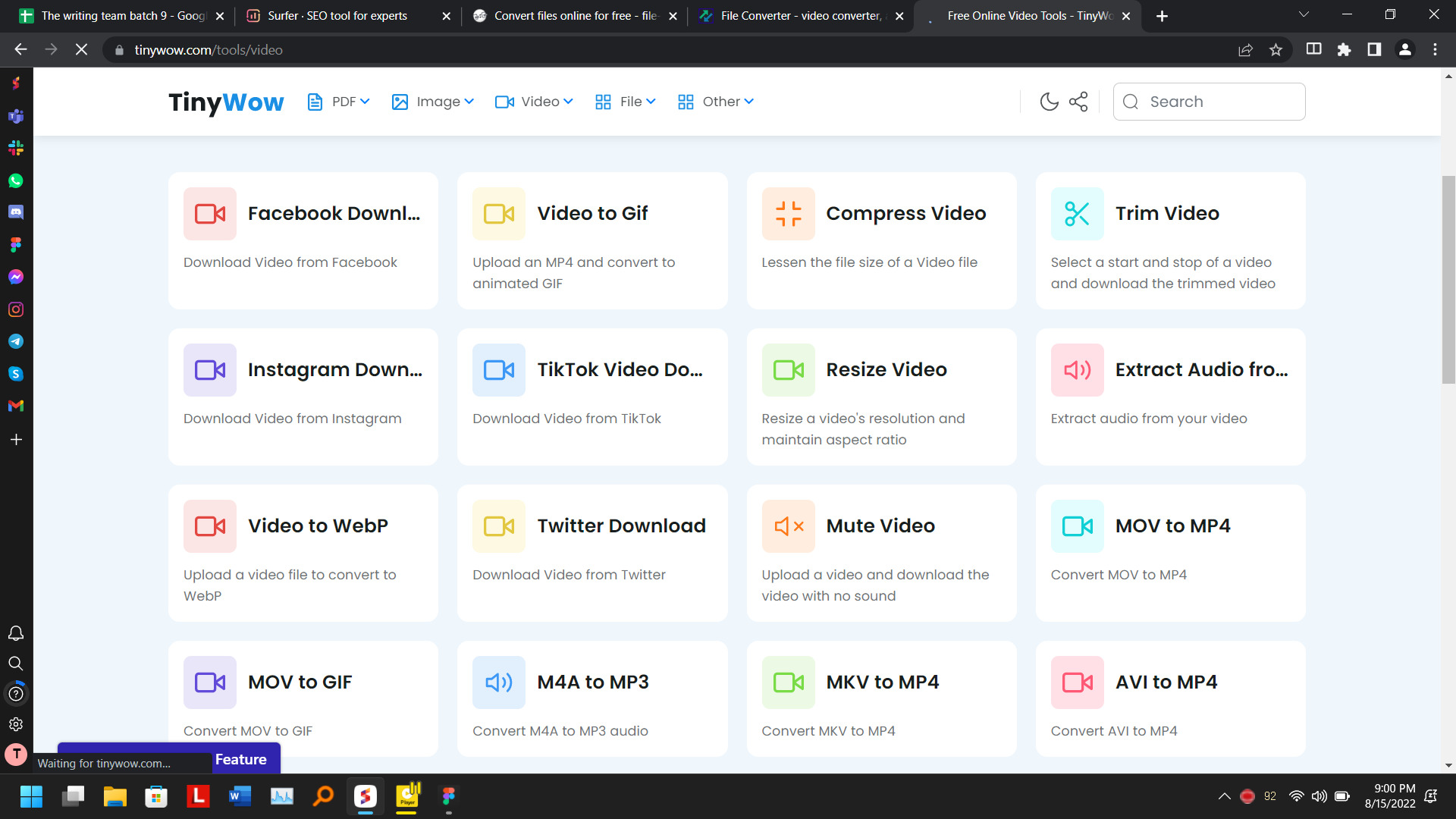The image size is (1456, 819).
Task: Open Messenger from the browser sidebar
Action: (x=16, y=277)
